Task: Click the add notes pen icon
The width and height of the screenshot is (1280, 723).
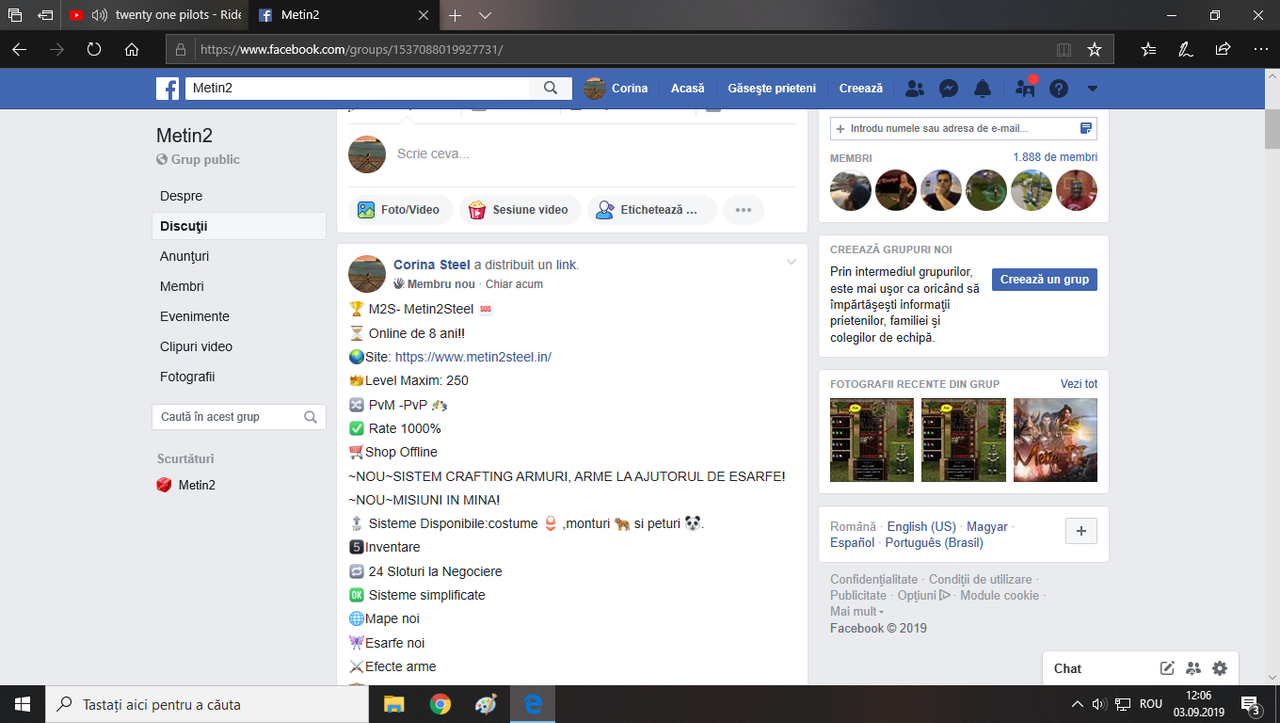Action: (x=1185, y=48)
